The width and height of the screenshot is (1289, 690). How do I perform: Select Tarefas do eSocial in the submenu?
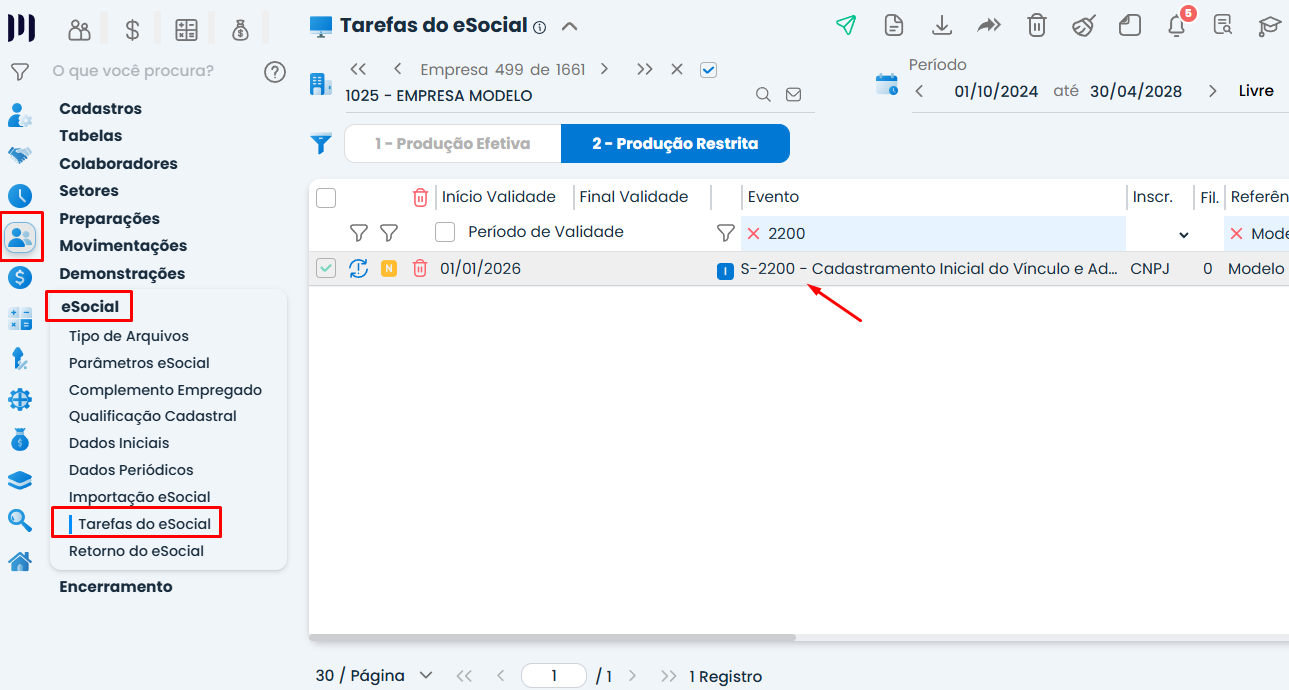(x=145, y=524)
